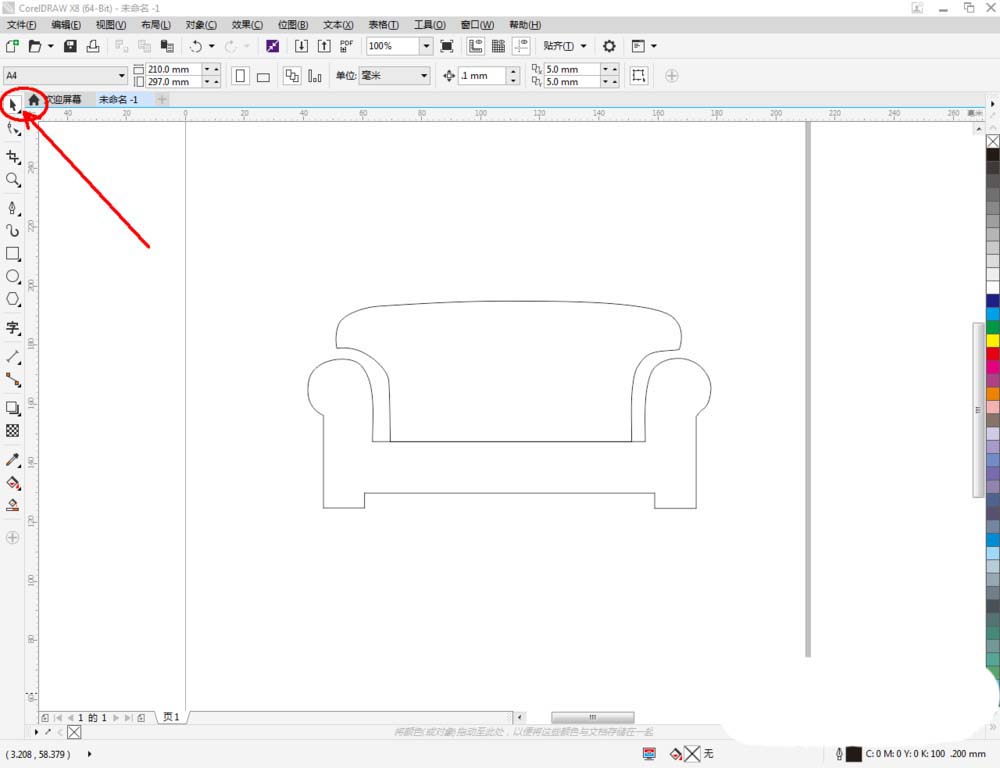Select the Artistic Media tool
The image size is (1000, 768).
(x=13, y=230)
